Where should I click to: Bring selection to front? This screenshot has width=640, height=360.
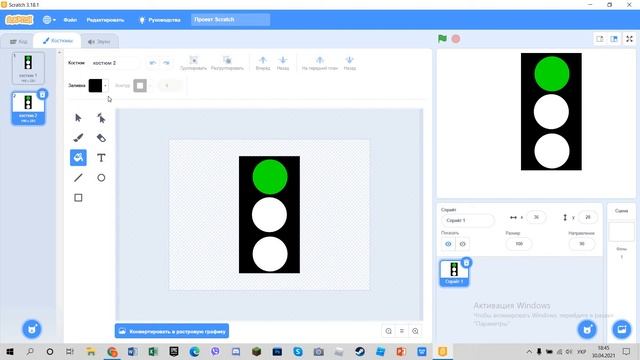(320, 63)
